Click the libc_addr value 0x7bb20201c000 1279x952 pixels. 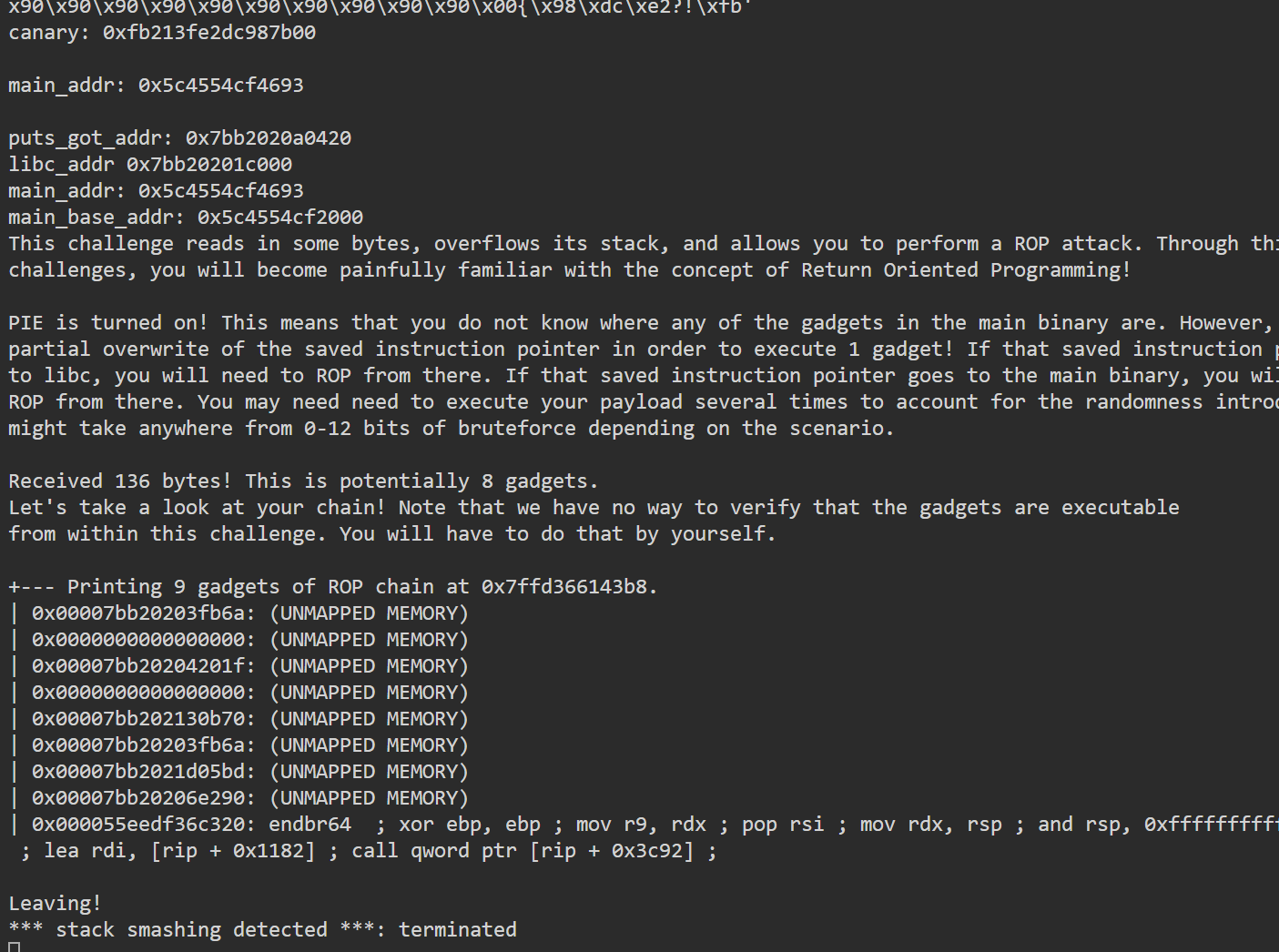pyautogui.click(x=209, y=165)
